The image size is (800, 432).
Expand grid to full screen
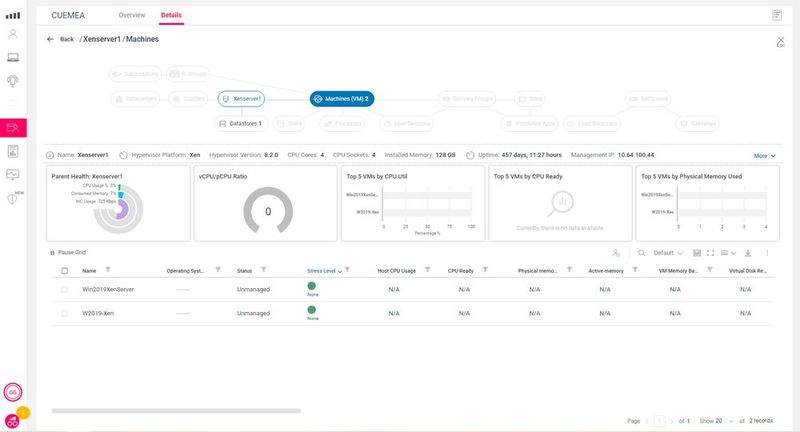tap(710, 253)
